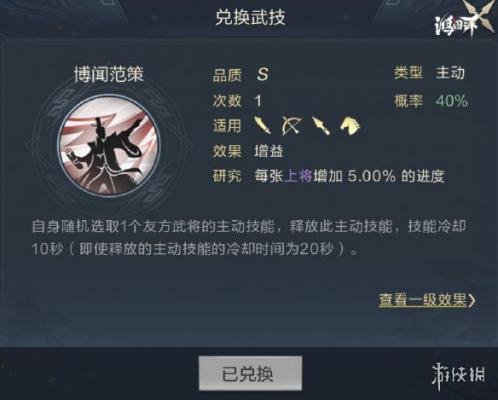Screen dimensions: 498x400
Task: Click the spear weapon type icon
Action: click(x=321, y=126)
